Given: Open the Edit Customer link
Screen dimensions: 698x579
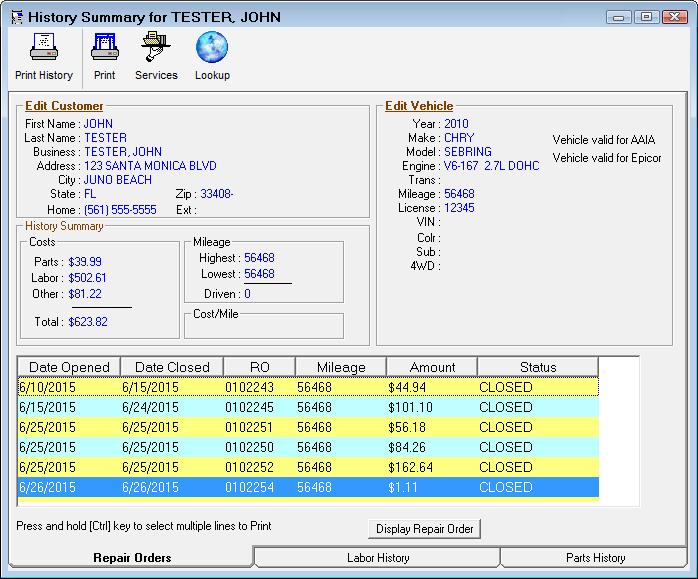Looking at the screenshot, I should pyautogui.click(x=64, y=106).
